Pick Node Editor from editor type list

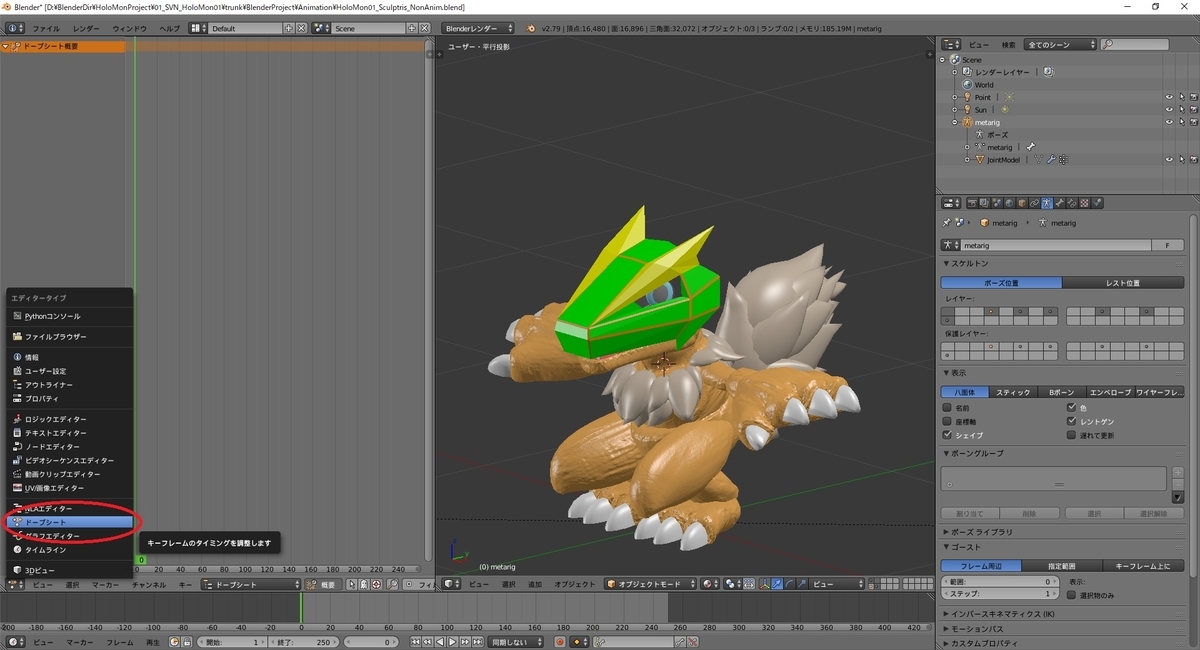click(70, 446)
